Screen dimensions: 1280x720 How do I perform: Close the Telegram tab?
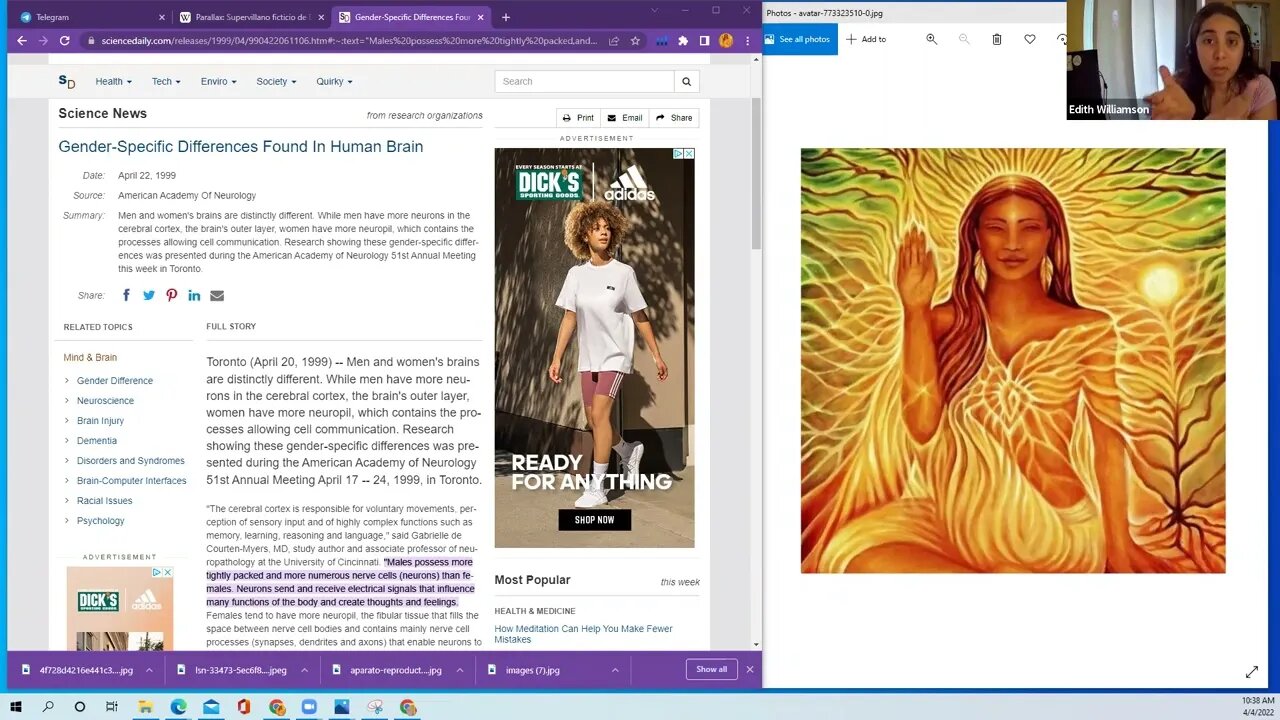click(x=161, y=17)
